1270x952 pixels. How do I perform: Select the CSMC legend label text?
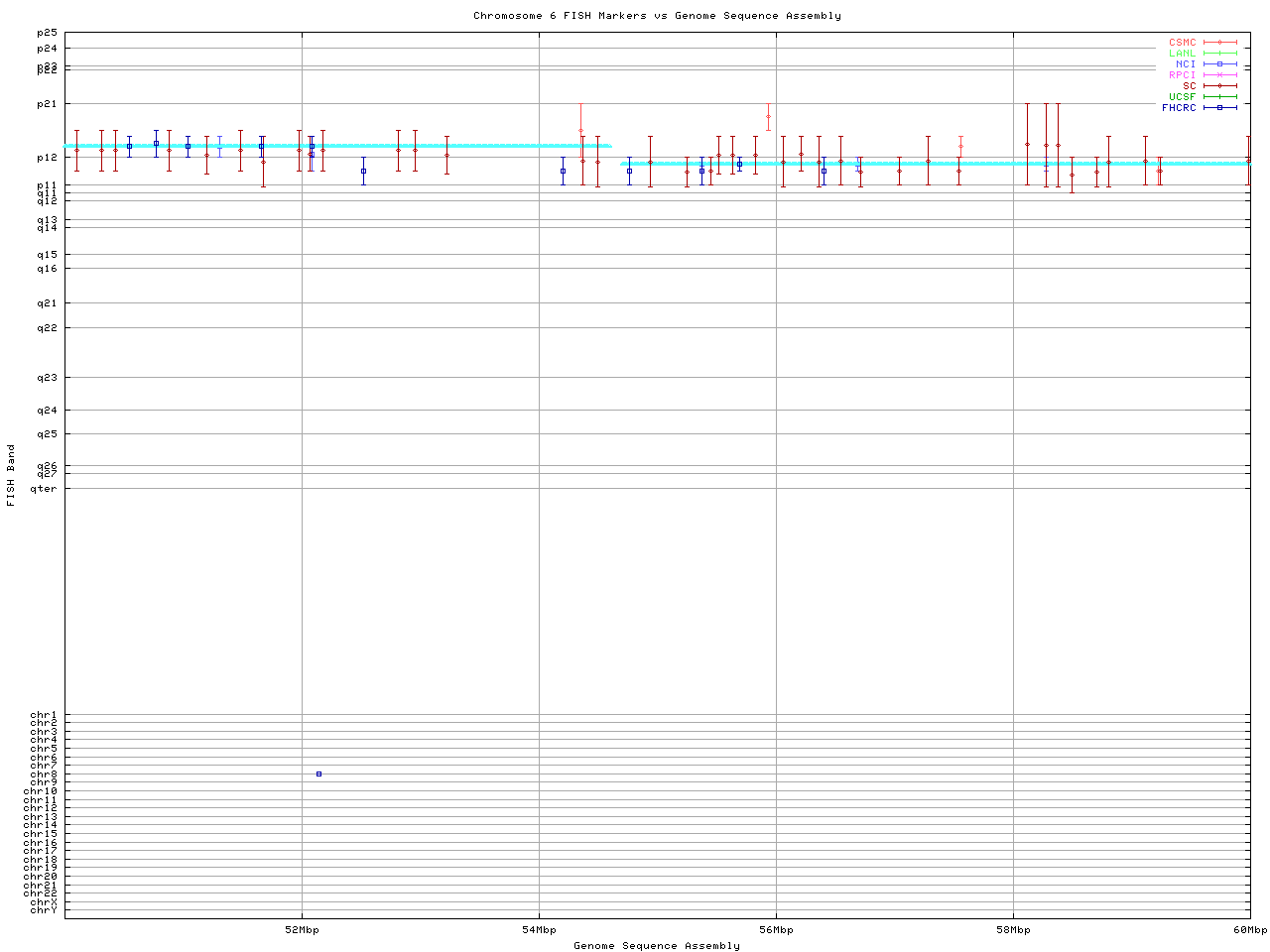pos(1182,43)
